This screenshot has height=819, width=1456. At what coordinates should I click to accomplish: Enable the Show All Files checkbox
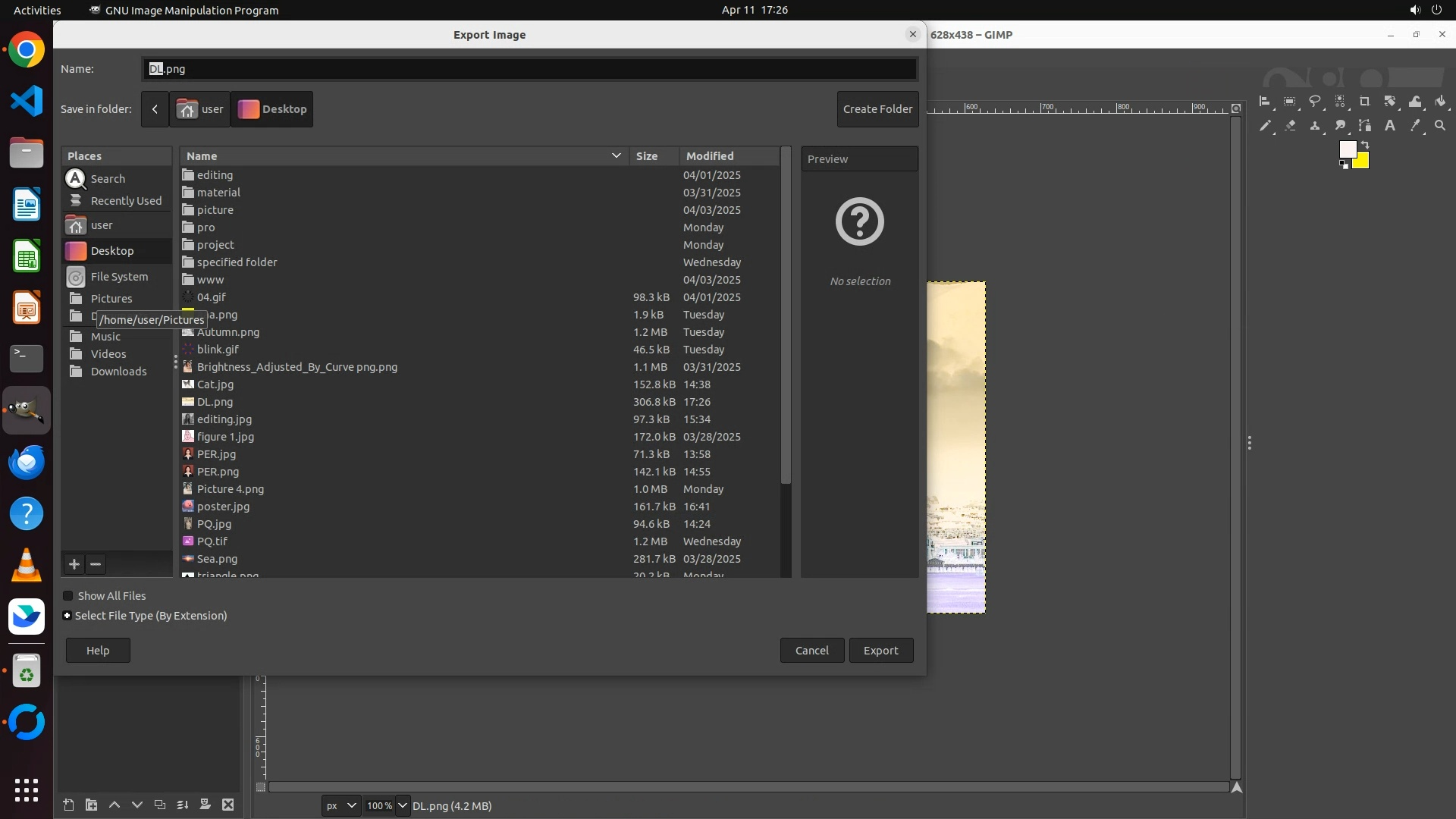[x=68, y=596]
